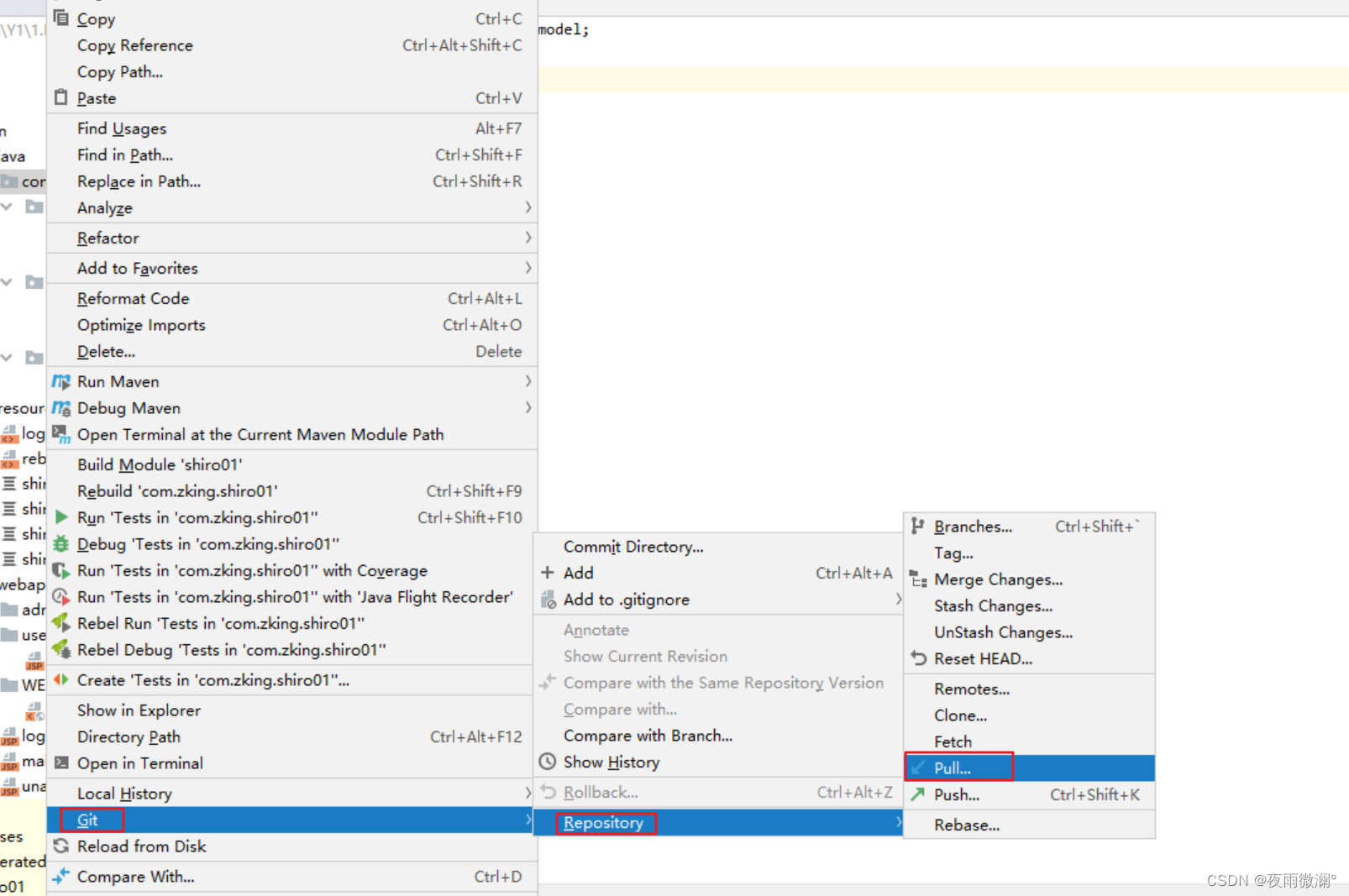The width and height of the screenshot is (1349, 896).
Task: Choose Clone... menu item
Action: pos(1030,715)
